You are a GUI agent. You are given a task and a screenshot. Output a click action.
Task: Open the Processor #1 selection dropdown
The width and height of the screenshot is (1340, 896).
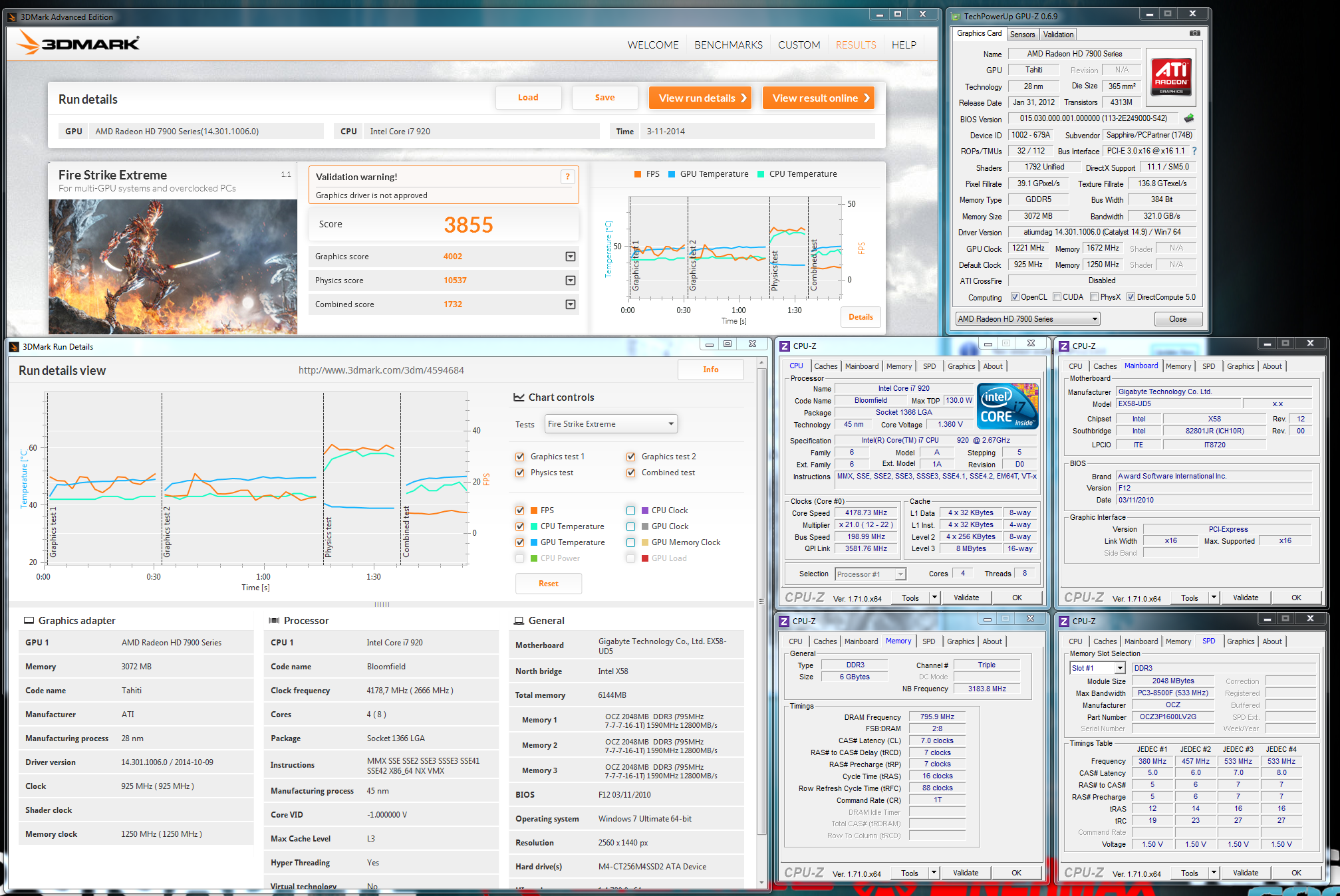pyautogui.click(x=871, y=574)
